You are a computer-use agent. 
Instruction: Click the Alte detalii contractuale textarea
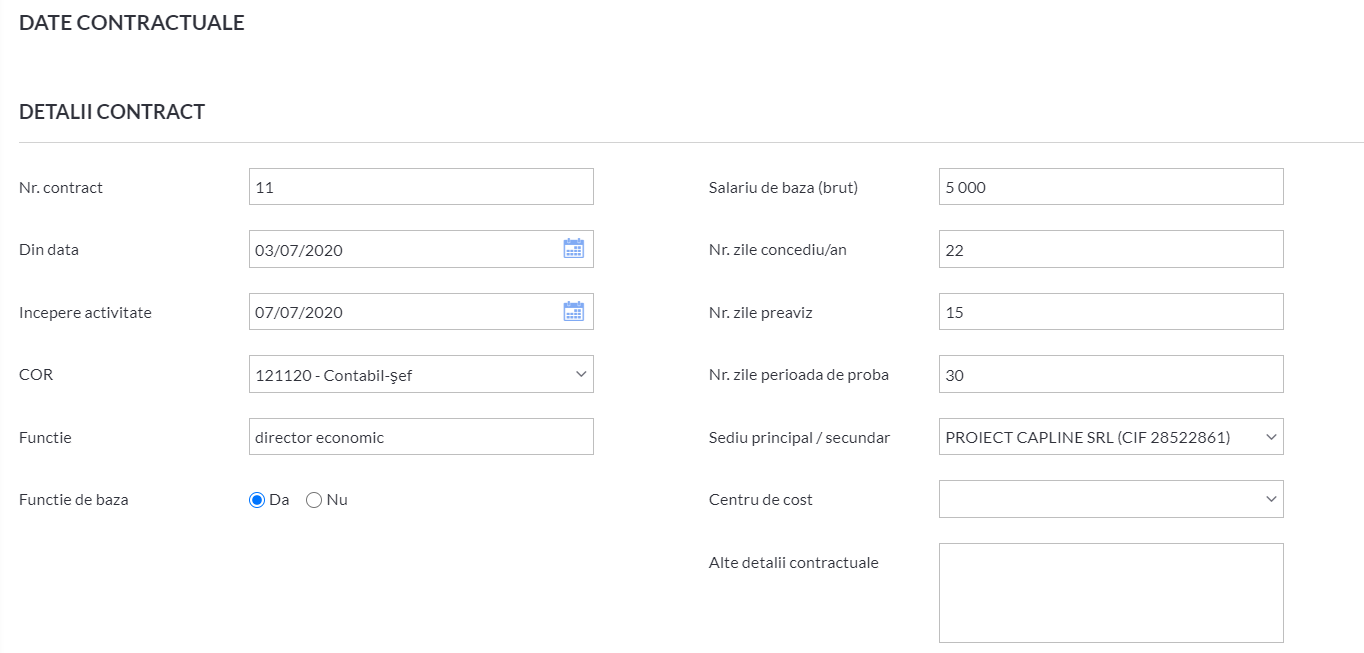1111,593
